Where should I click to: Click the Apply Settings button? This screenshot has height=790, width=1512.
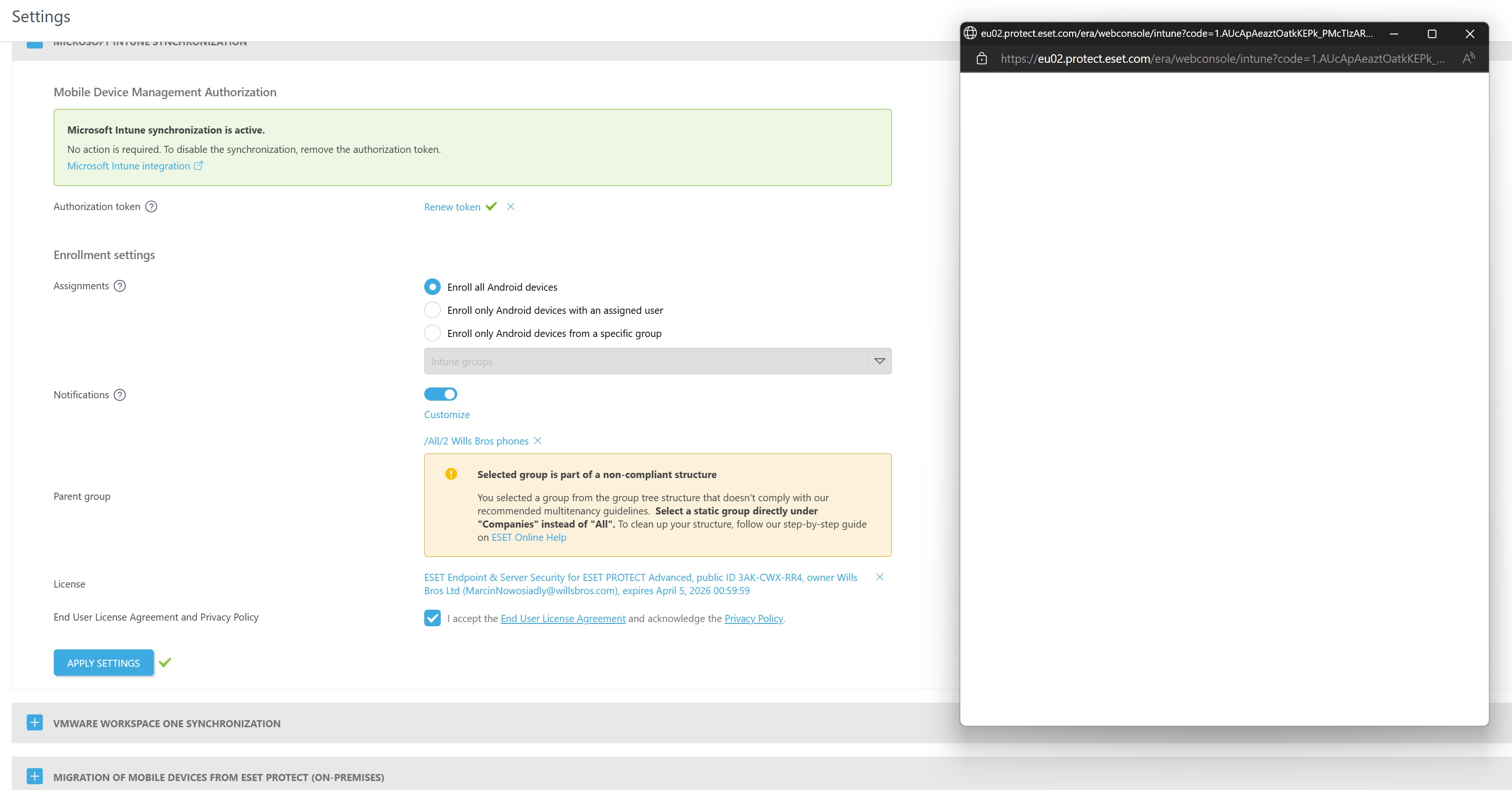click(x=103, y=663)
